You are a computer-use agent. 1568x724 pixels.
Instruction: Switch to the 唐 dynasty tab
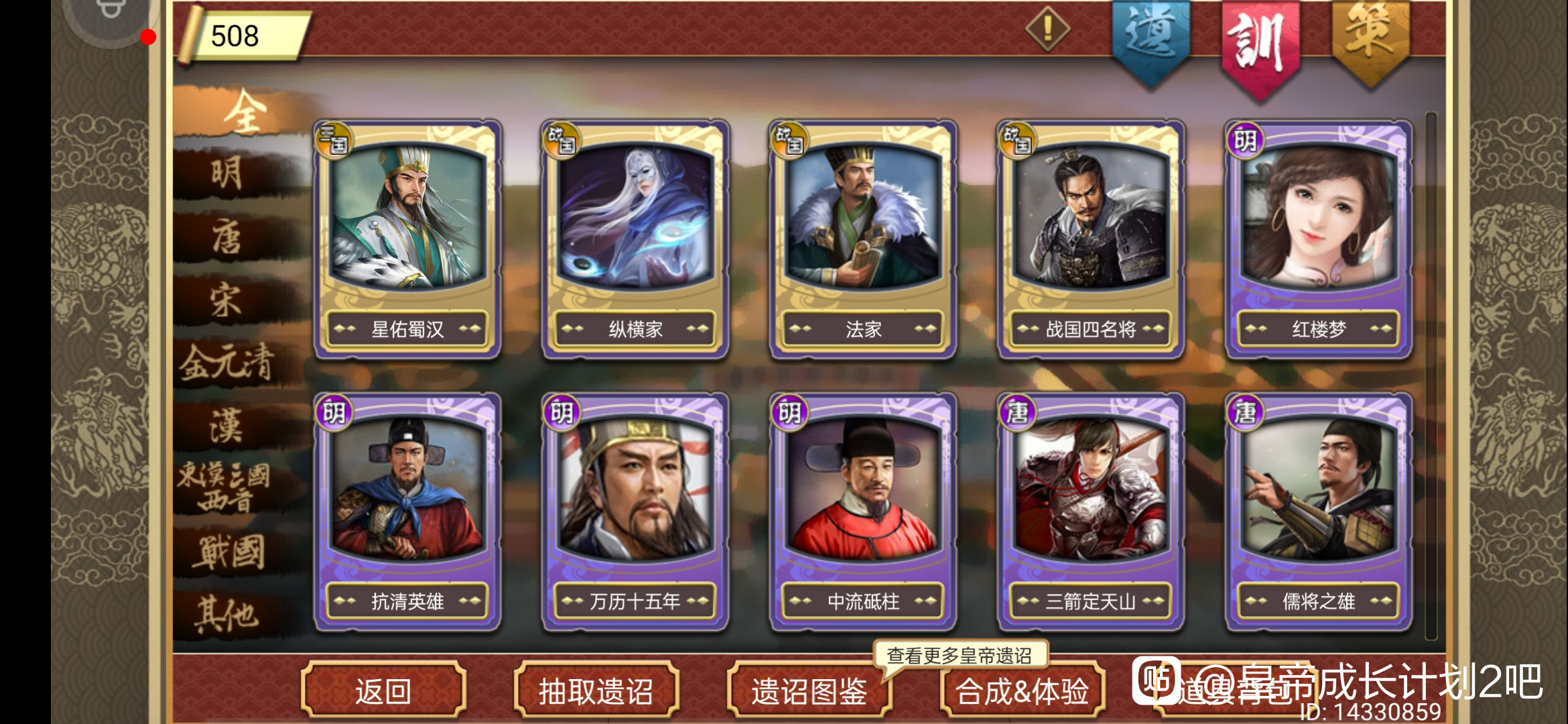pos(228,238)
